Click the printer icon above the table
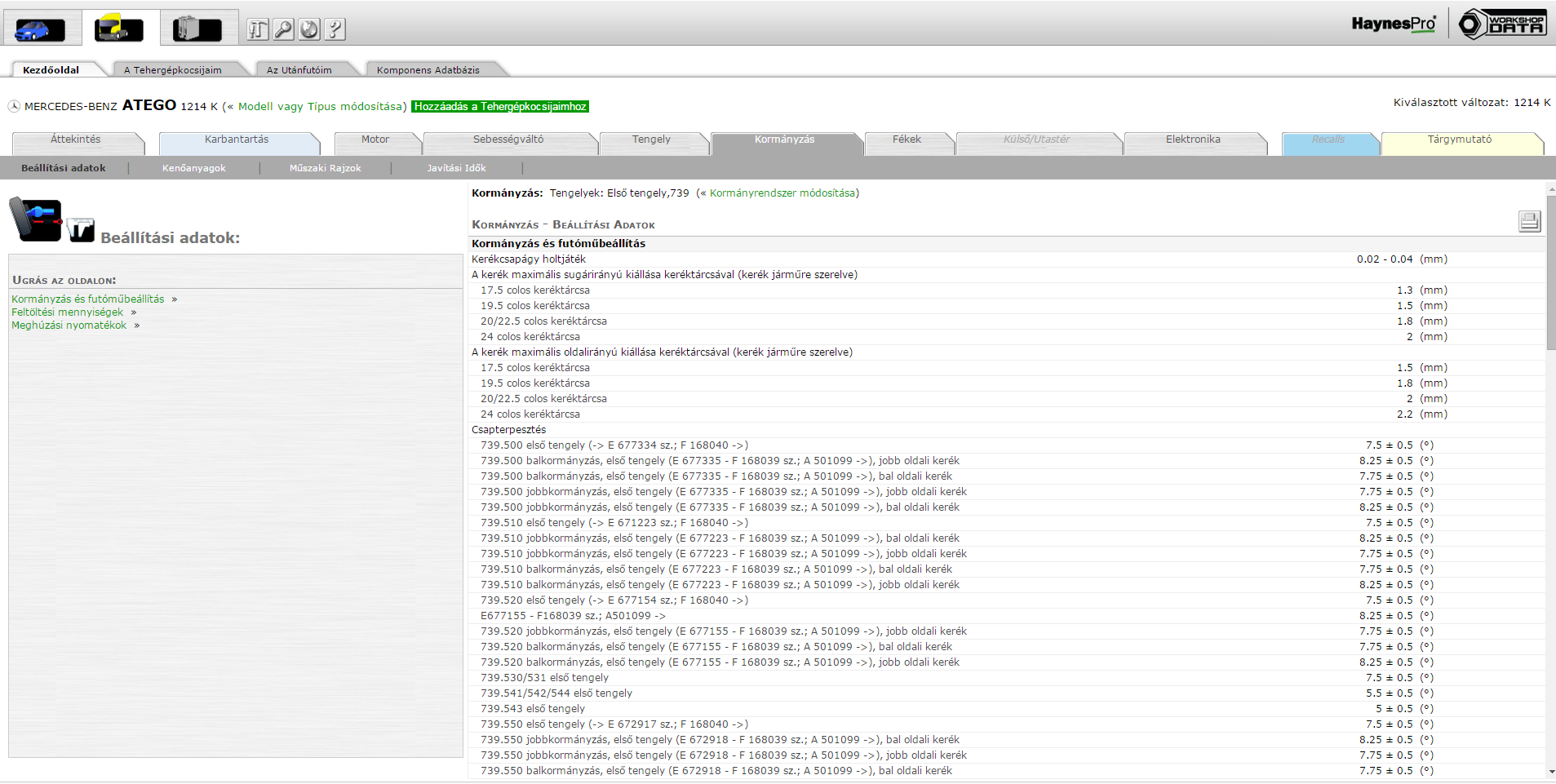1556x784 pixels. (x=1529, y=221)
